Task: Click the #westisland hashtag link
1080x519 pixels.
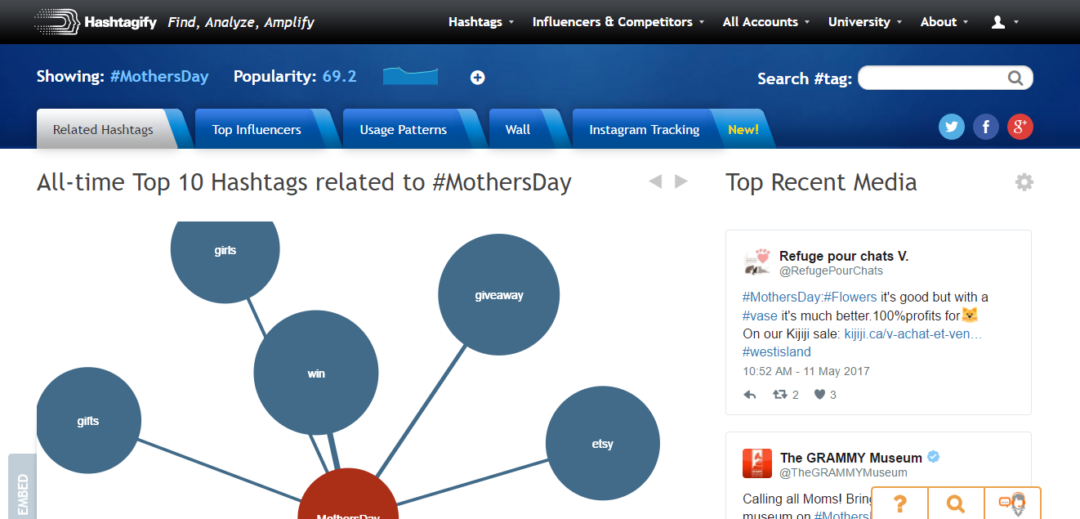Action: pos(777,352)
